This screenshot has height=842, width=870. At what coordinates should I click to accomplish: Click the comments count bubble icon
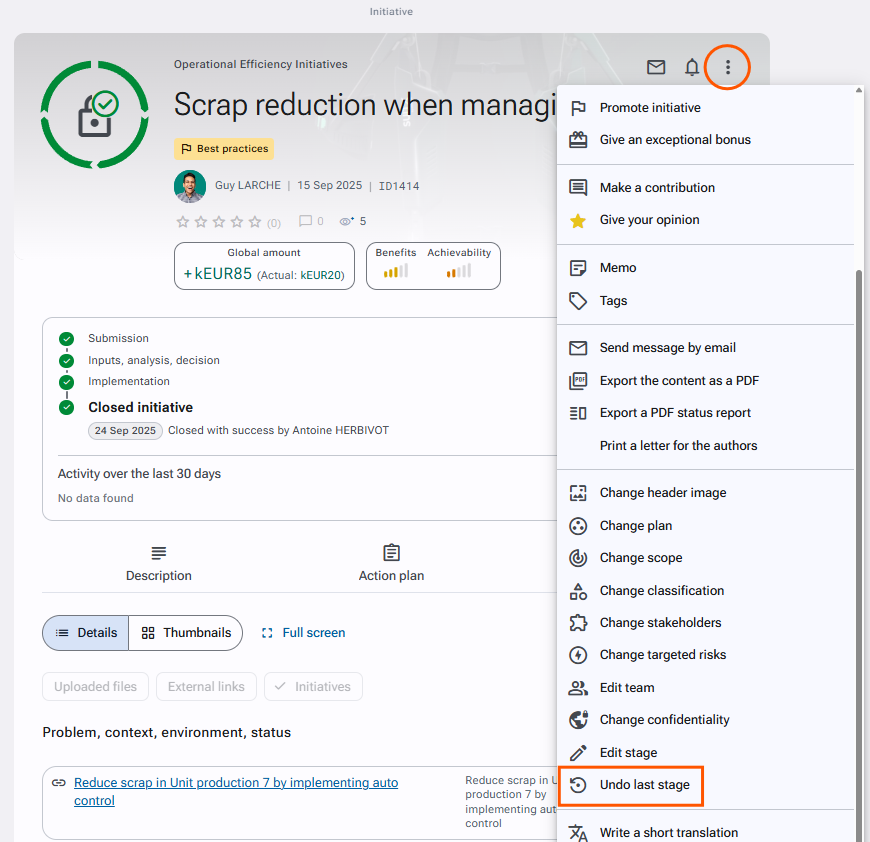click(305, 221)
